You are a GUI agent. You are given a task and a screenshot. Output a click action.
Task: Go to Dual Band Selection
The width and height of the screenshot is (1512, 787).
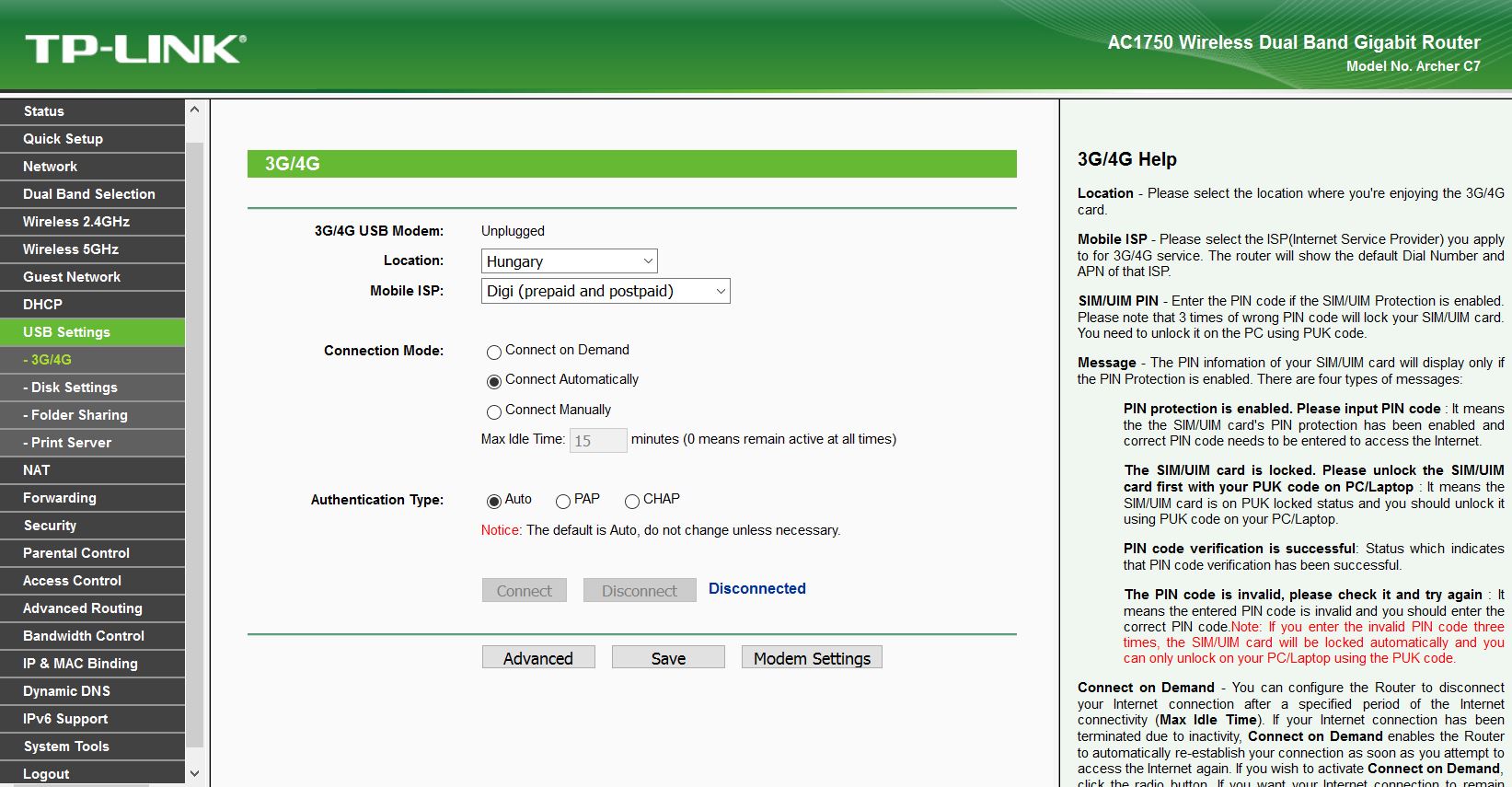(92, 194)
